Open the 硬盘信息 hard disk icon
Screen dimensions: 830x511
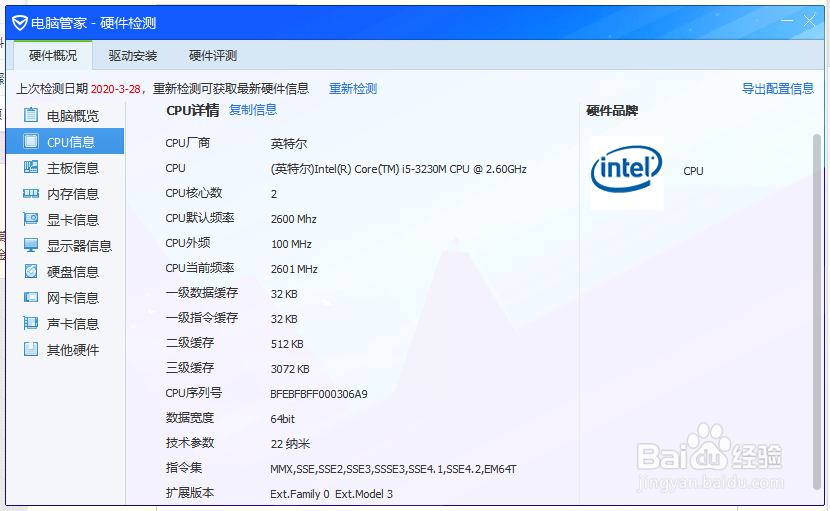[31, 271]
